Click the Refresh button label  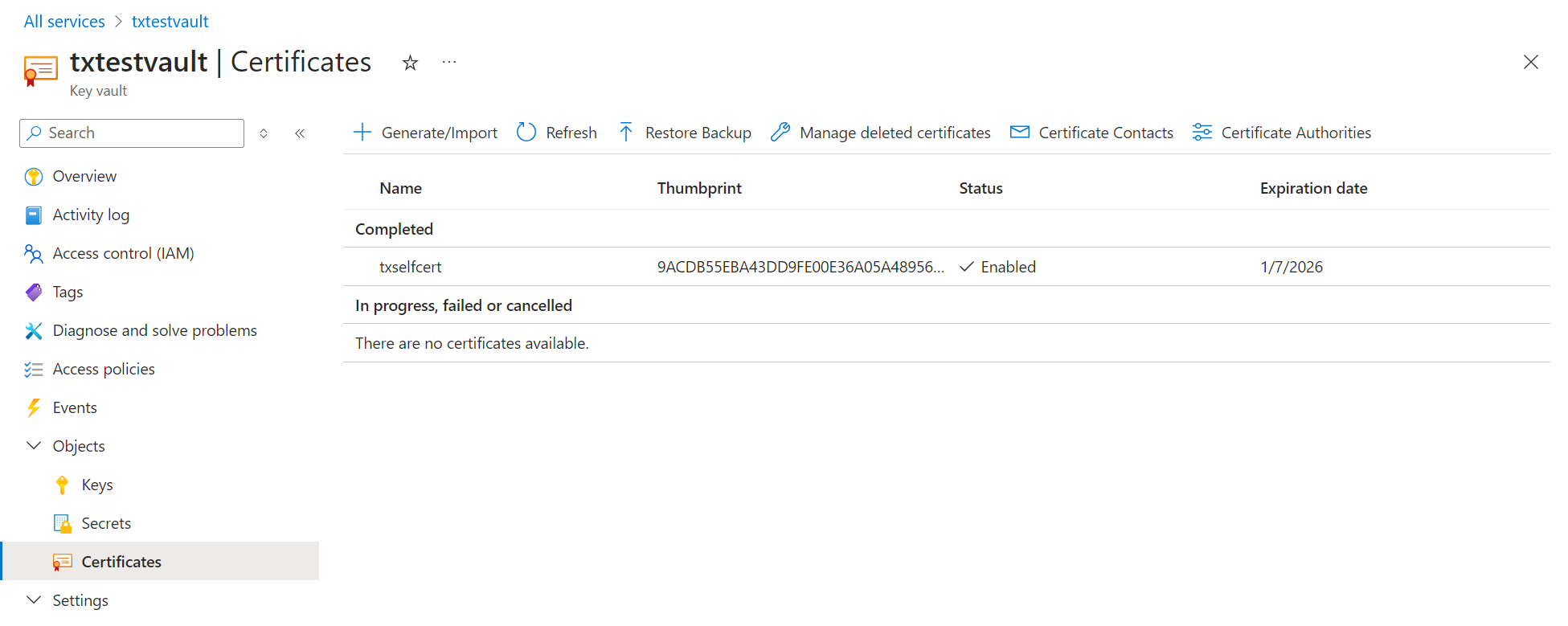(571, 133)
